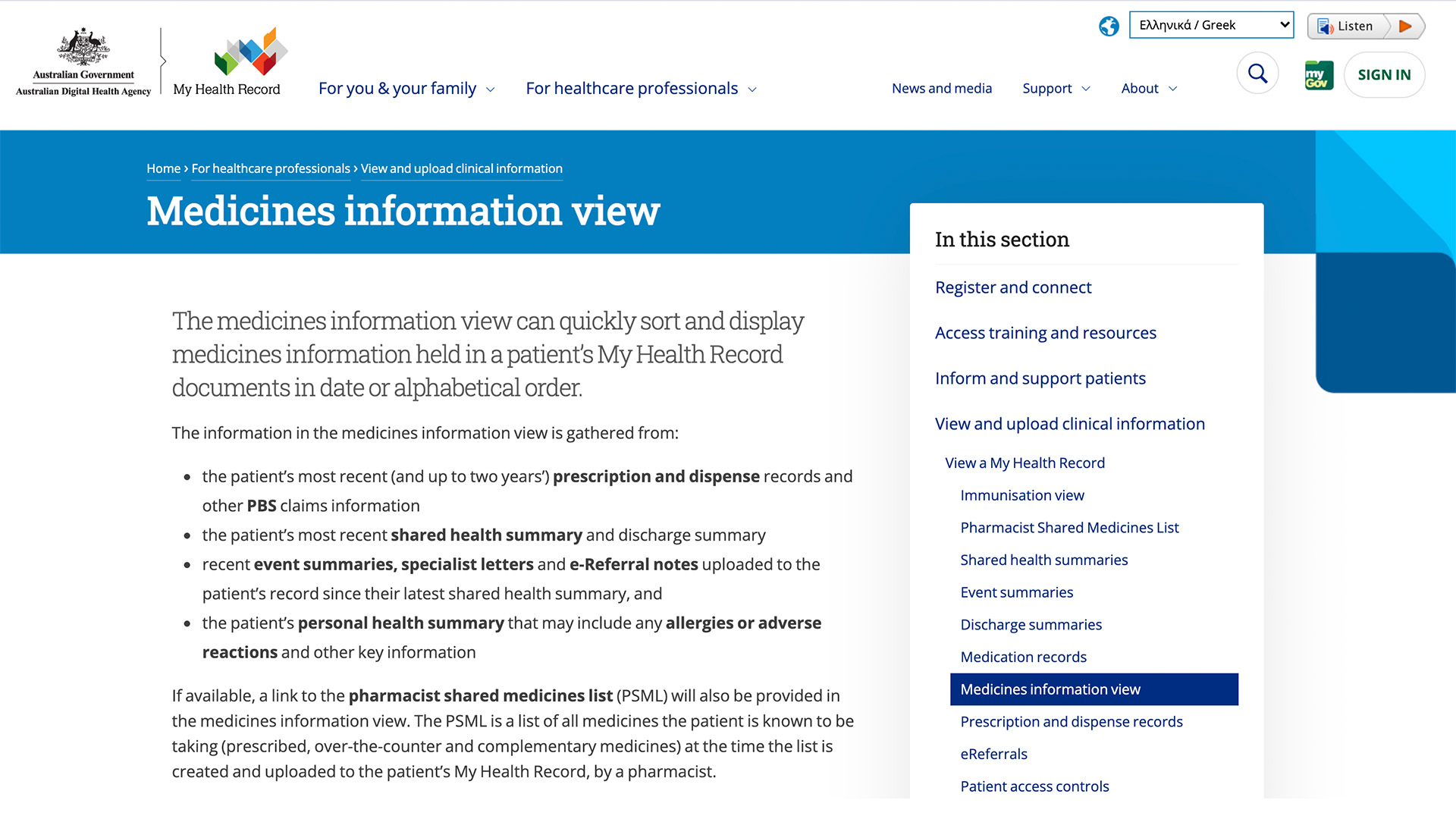
Task: Click the Australian Government crest logo
Action: (83, 47)
